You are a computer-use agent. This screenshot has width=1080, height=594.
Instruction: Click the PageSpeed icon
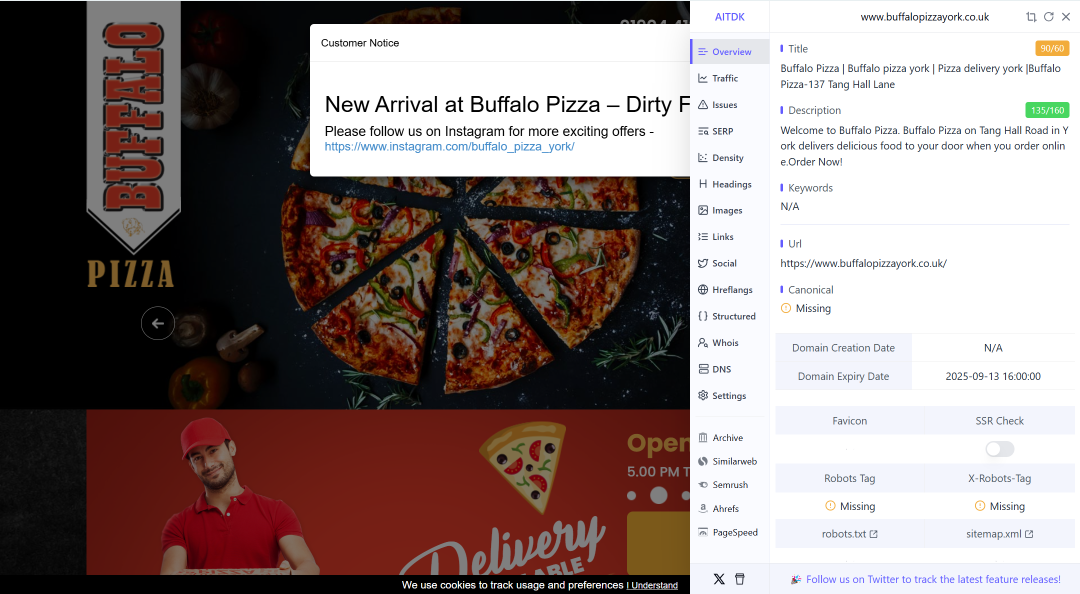[x=703, y=532]
